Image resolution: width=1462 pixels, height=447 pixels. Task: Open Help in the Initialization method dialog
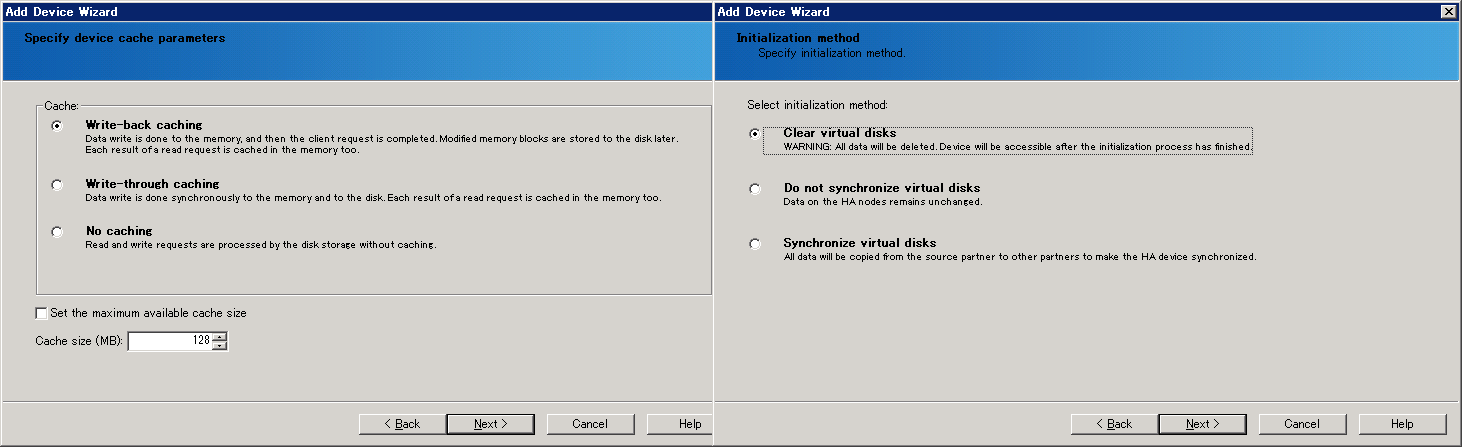pyautogui.click(x=1402, y=424)
